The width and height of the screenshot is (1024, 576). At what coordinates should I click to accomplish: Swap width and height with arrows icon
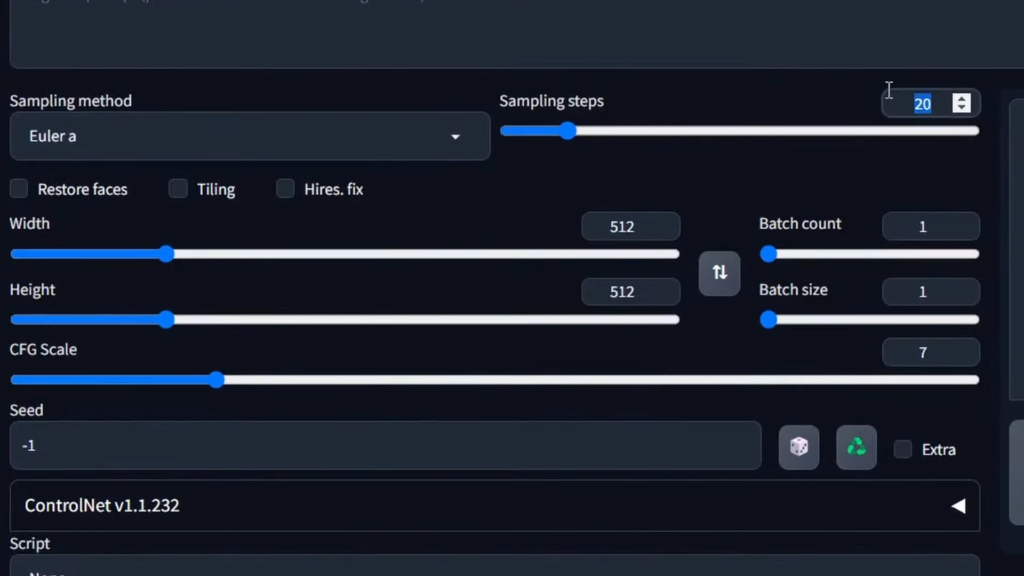pyautogui.click(x=719, y=273)
